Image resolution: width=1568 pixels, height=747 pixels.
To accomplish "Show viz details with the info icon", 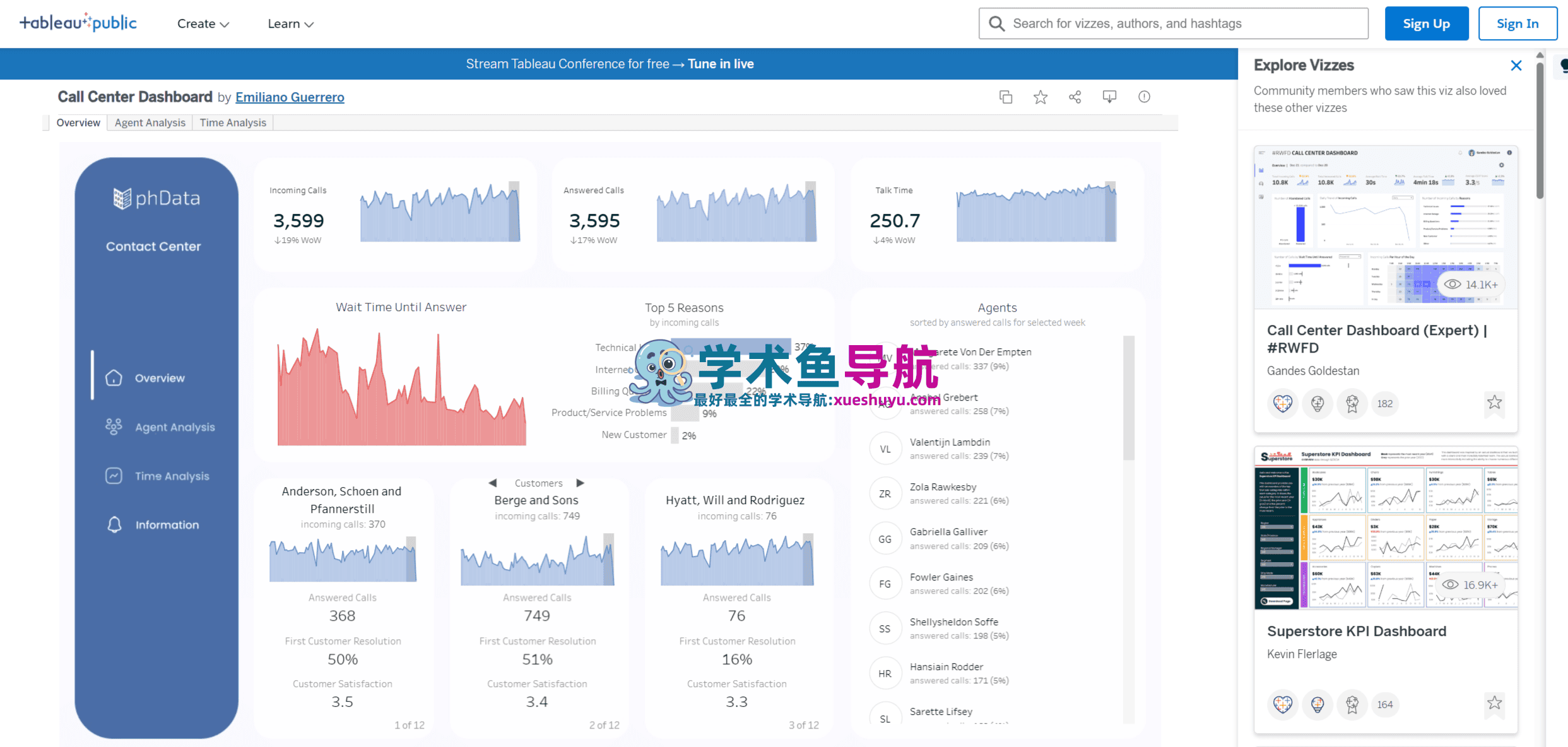I will click(1144, 97).
